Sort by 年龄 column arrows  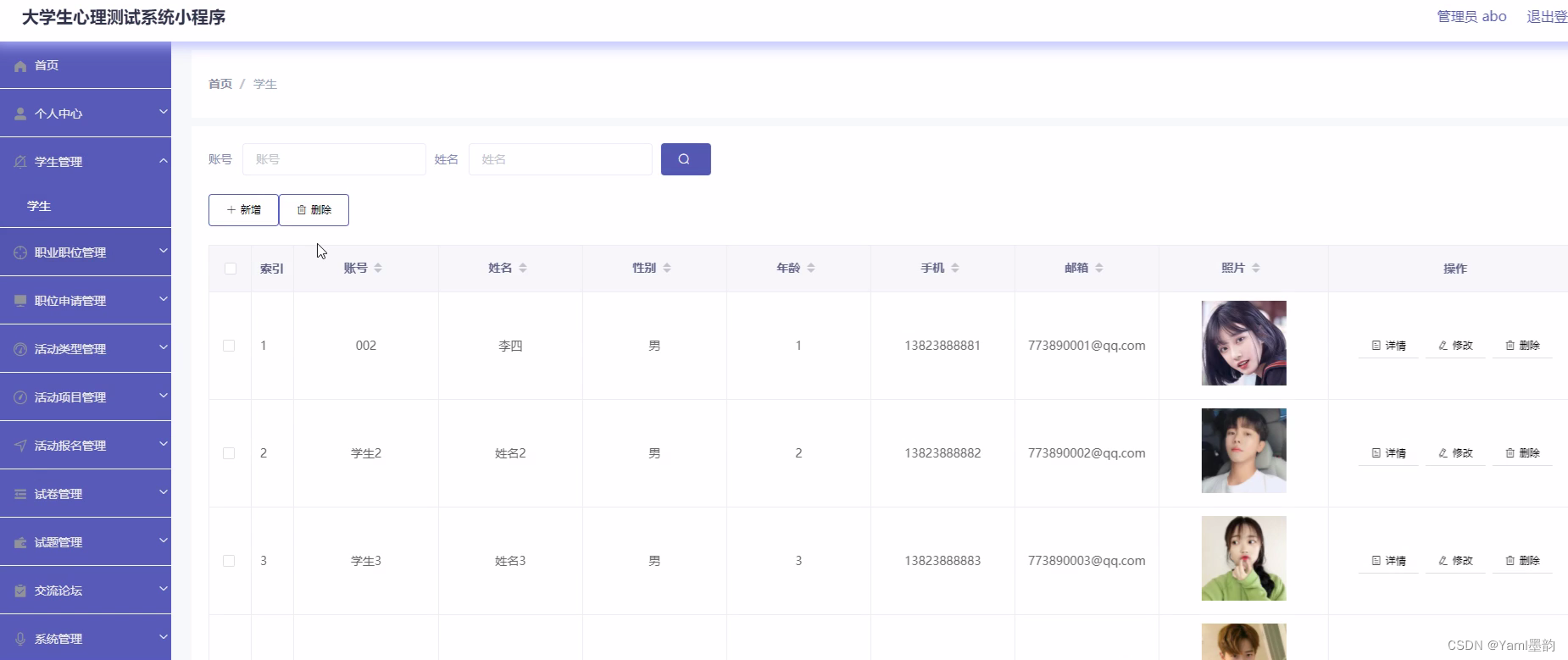811,268
